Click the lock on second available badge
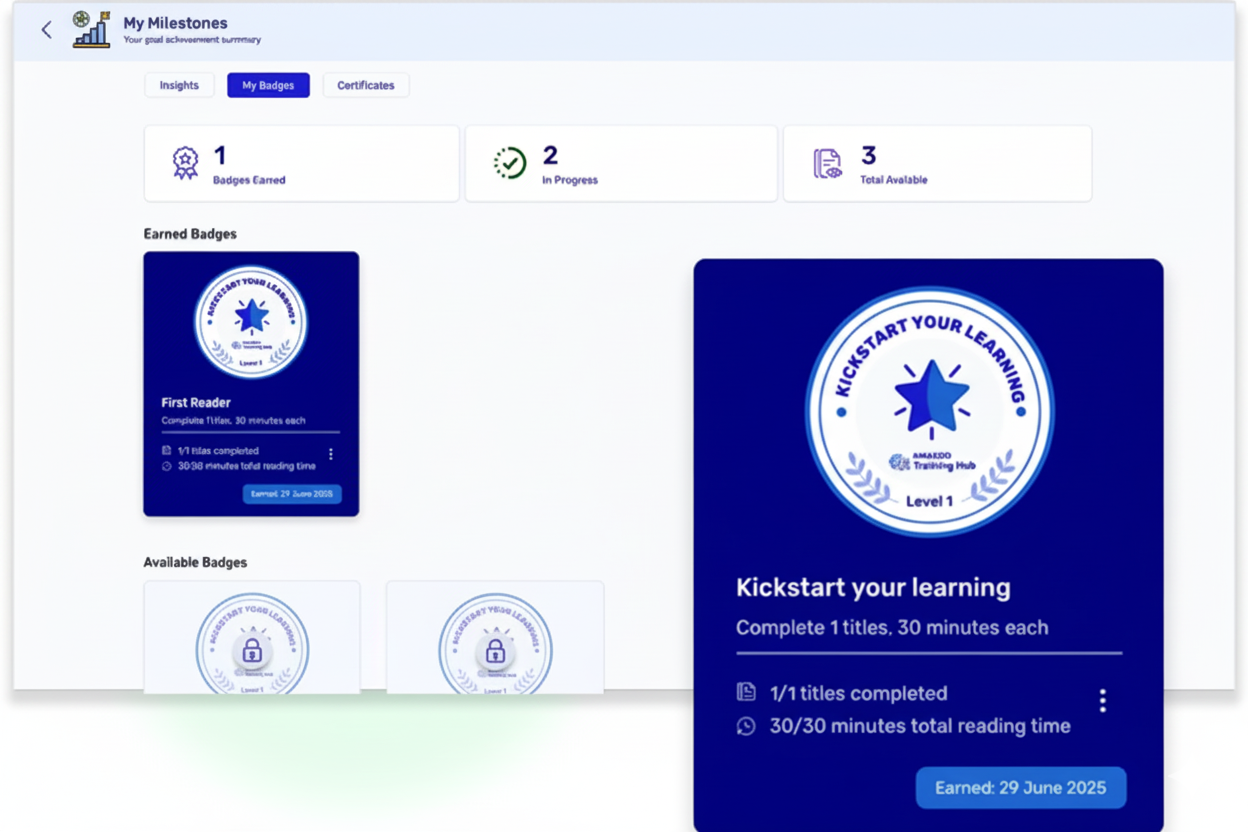Image resolution: width=1248 pixels, height=832 pixels. (x=495, y=653)
